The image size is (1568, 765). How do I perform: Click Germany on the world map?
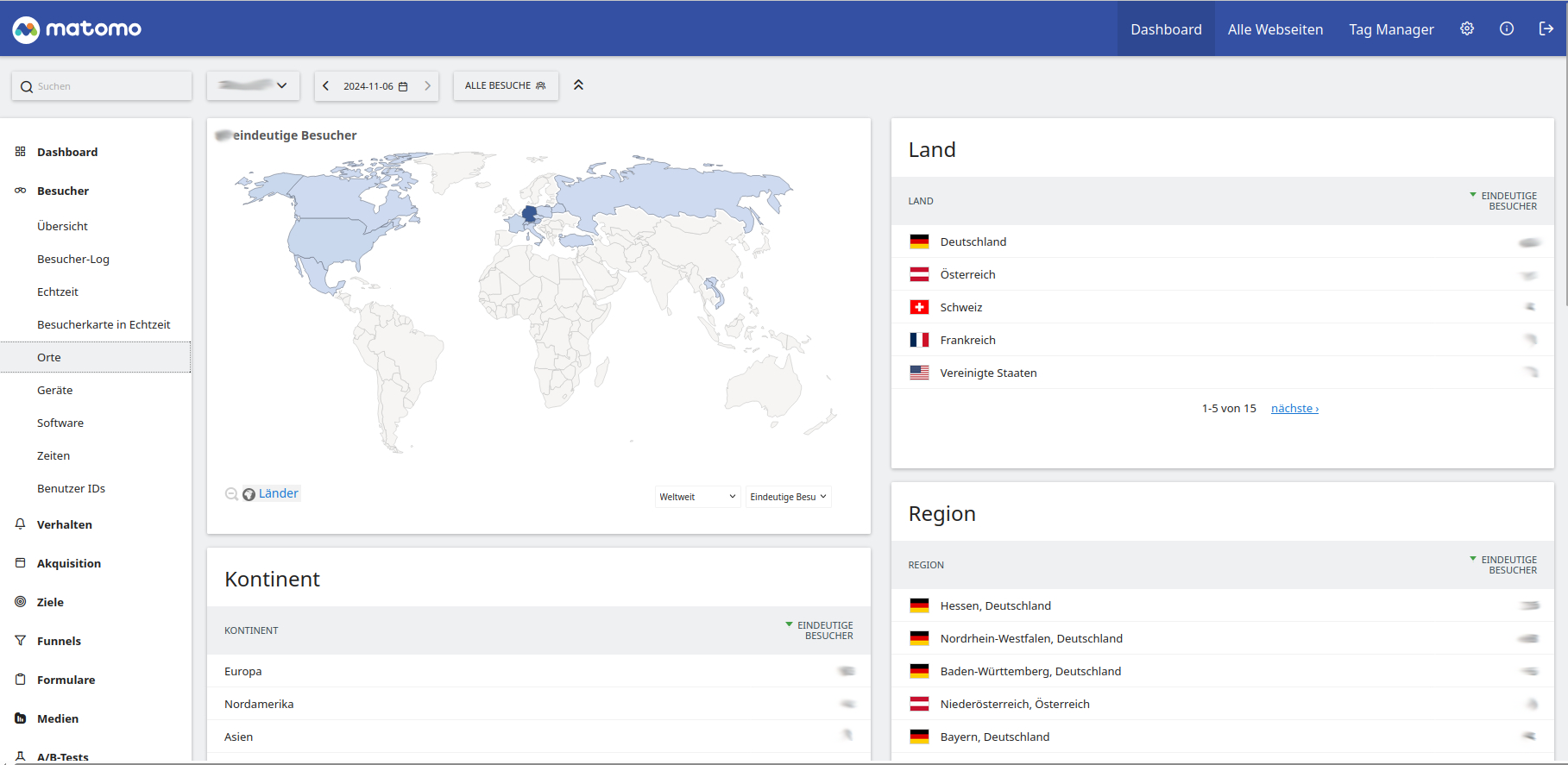pos(529,212)
